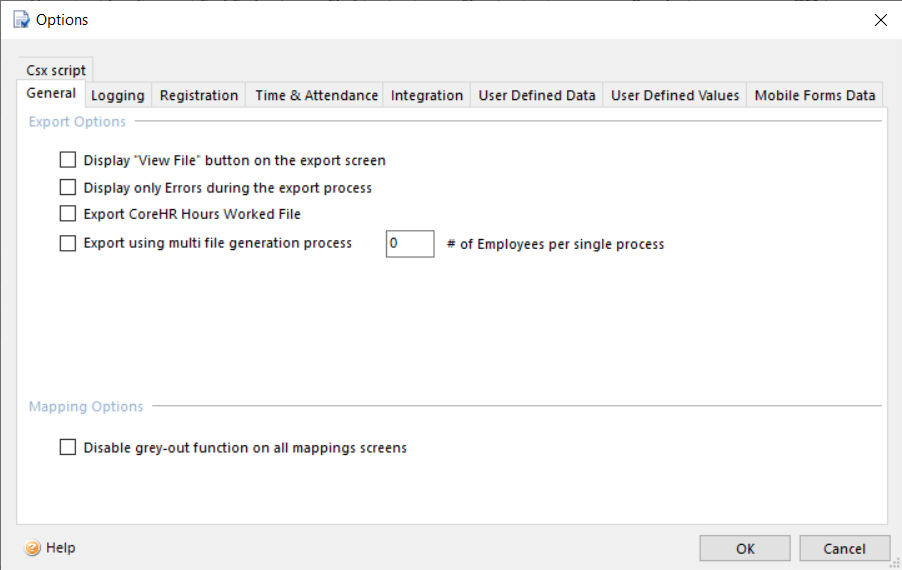Click the Options window title icon
Viewport: 902px width, 570px height.
[x=21, y=19]
